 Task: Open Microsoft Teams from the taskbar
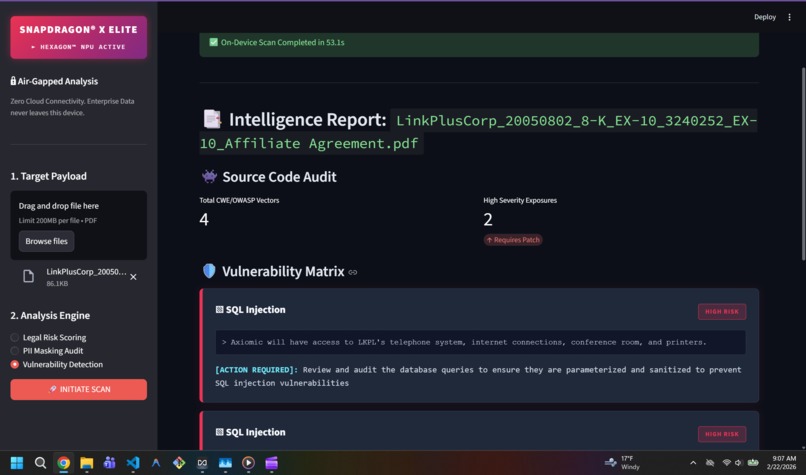109,463
